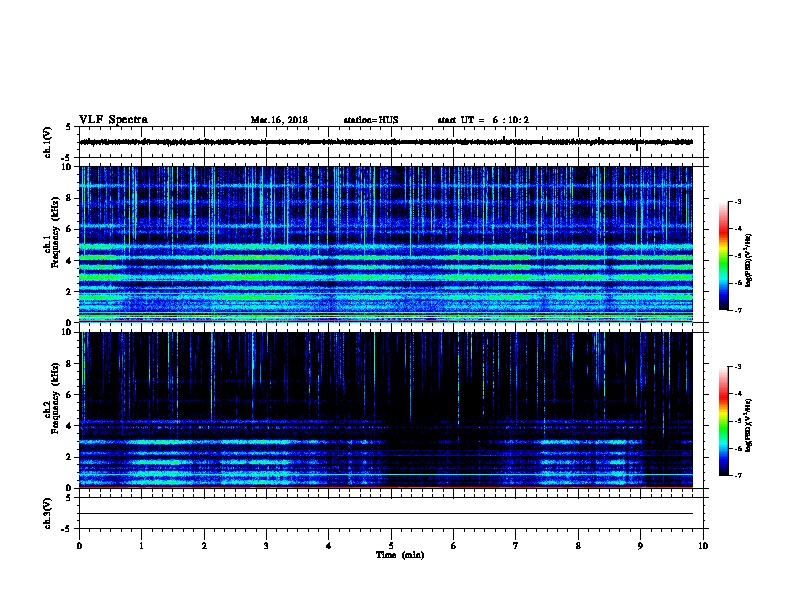Image resolution: width=792 pixels, height=612 pixels.
Task: Click time axis tick label "8"
Action: coord(578,546)
